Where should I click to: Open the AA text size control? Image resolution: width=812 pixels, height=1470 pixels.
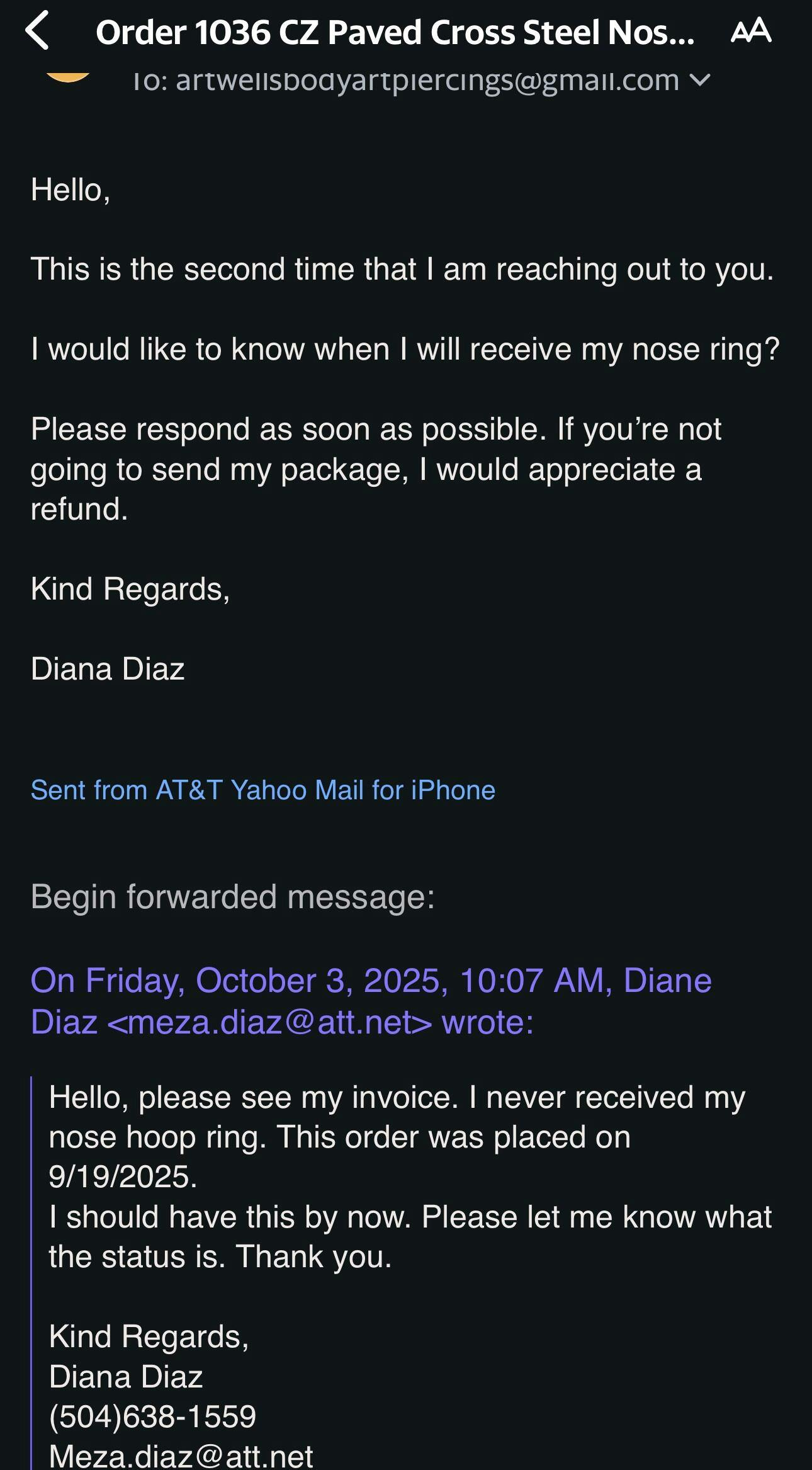(750, 31)
